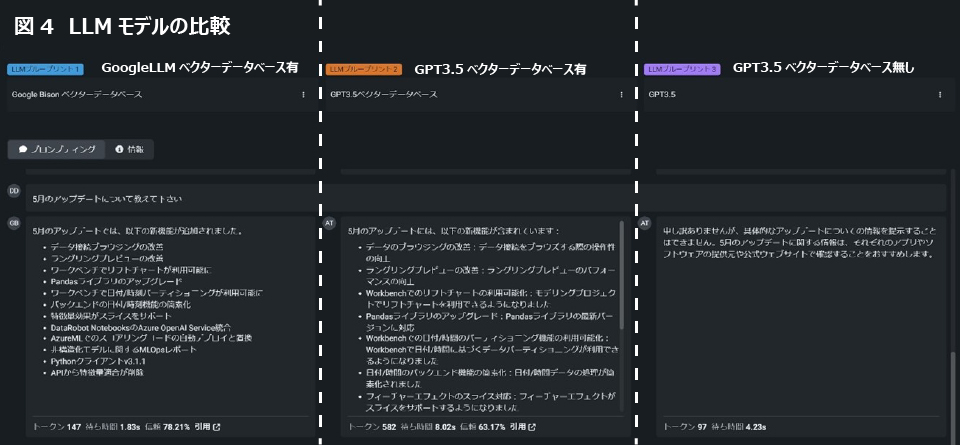Click the orange LLMブループリント2 badge
This screenshot has width=960, height=445.
[x=364, y=69]
